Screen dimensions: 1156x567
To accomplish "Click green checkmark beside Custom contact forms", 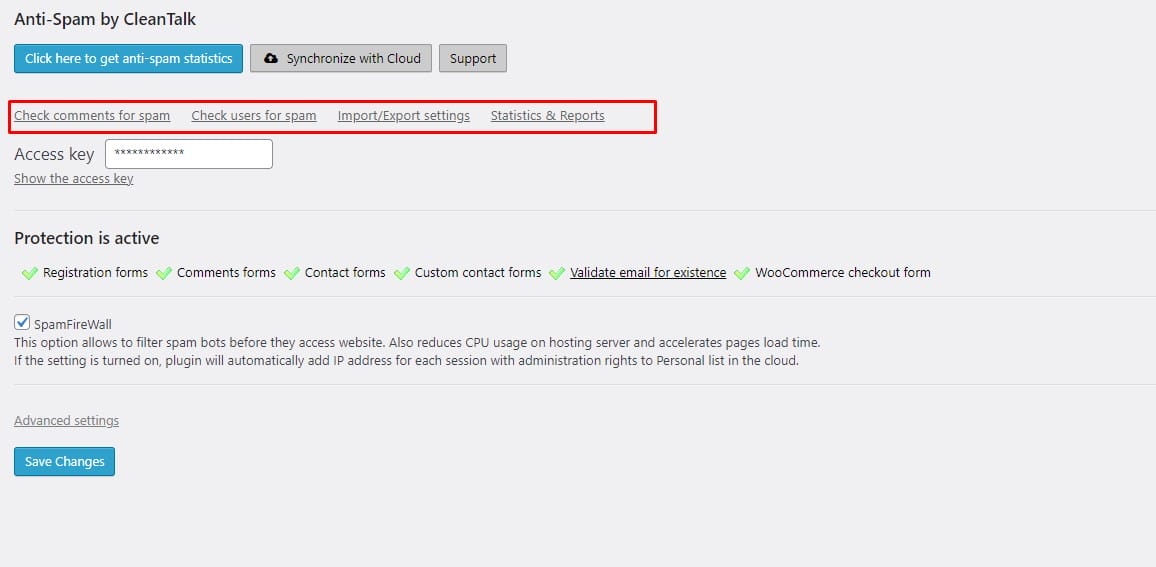I will click(401, 273).
